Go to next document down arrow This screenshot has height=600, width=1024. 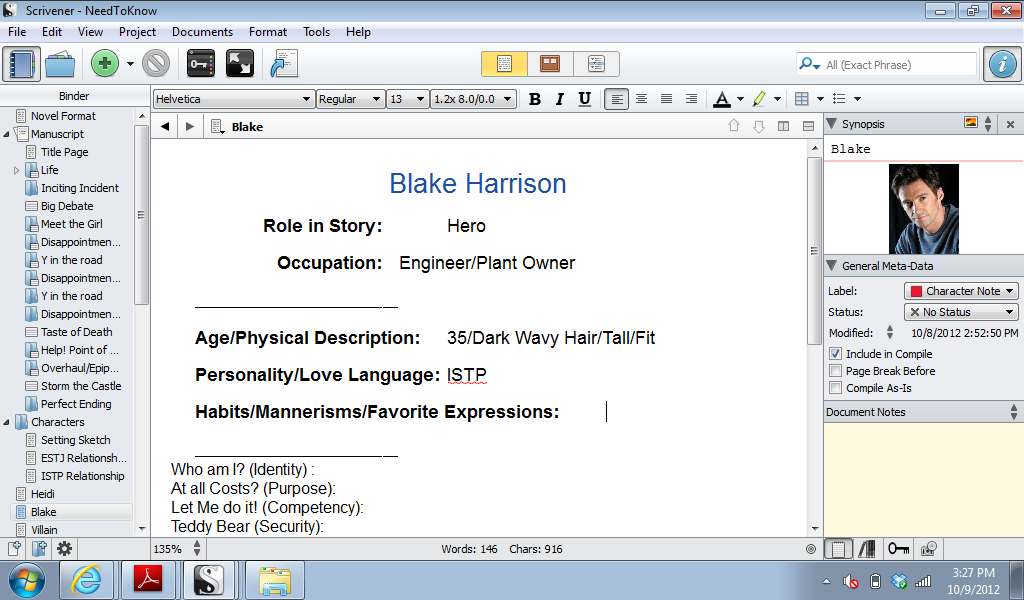pyautogui.click(x=759, y=126)
